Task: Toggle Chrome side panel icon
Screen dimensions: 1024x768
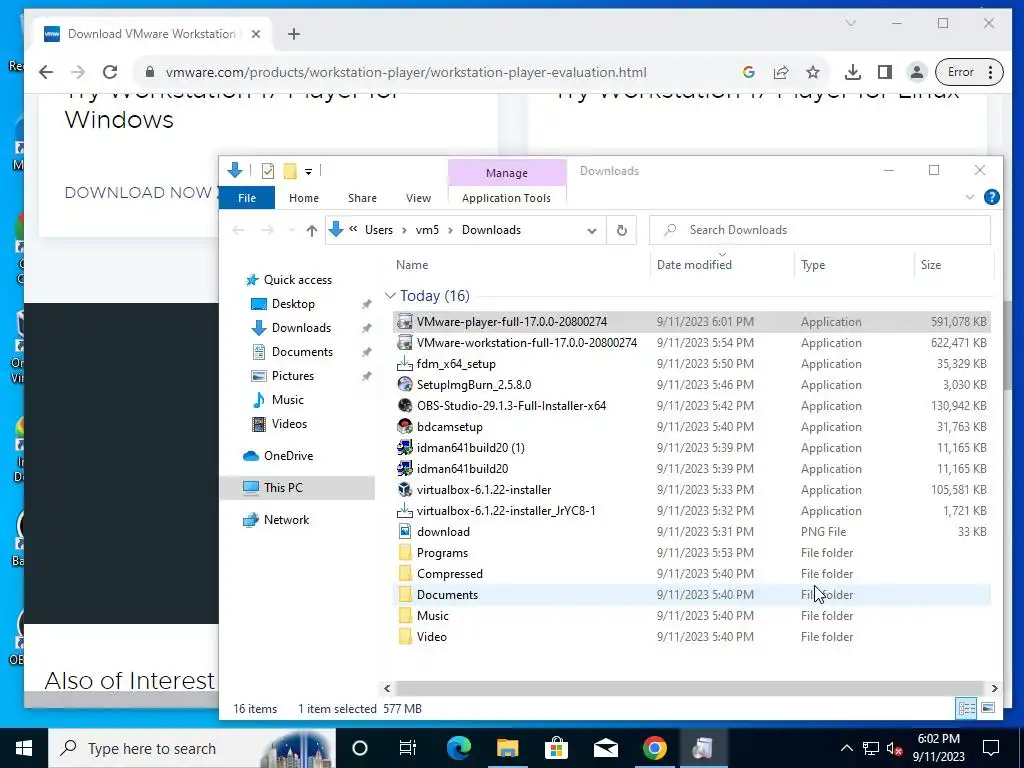Action: click(884, 72)
